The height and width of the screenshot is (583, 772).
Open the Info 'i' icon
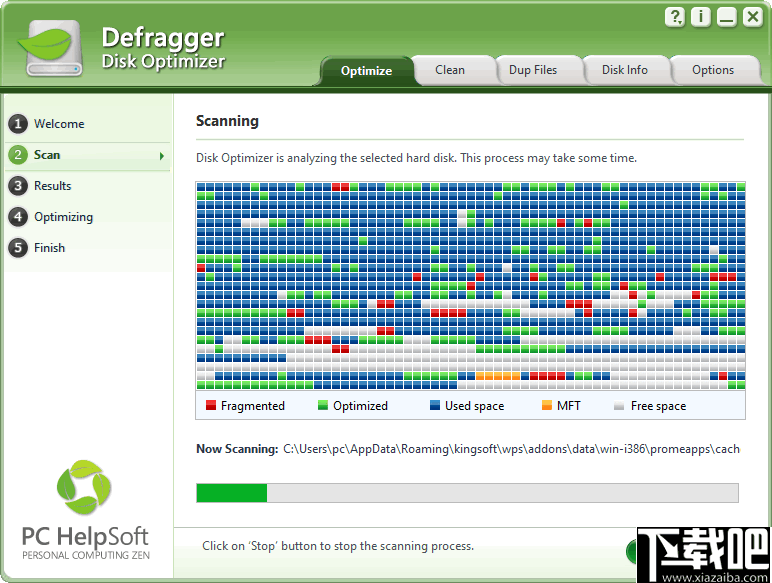pyautogui.click(x=701, y=17)
